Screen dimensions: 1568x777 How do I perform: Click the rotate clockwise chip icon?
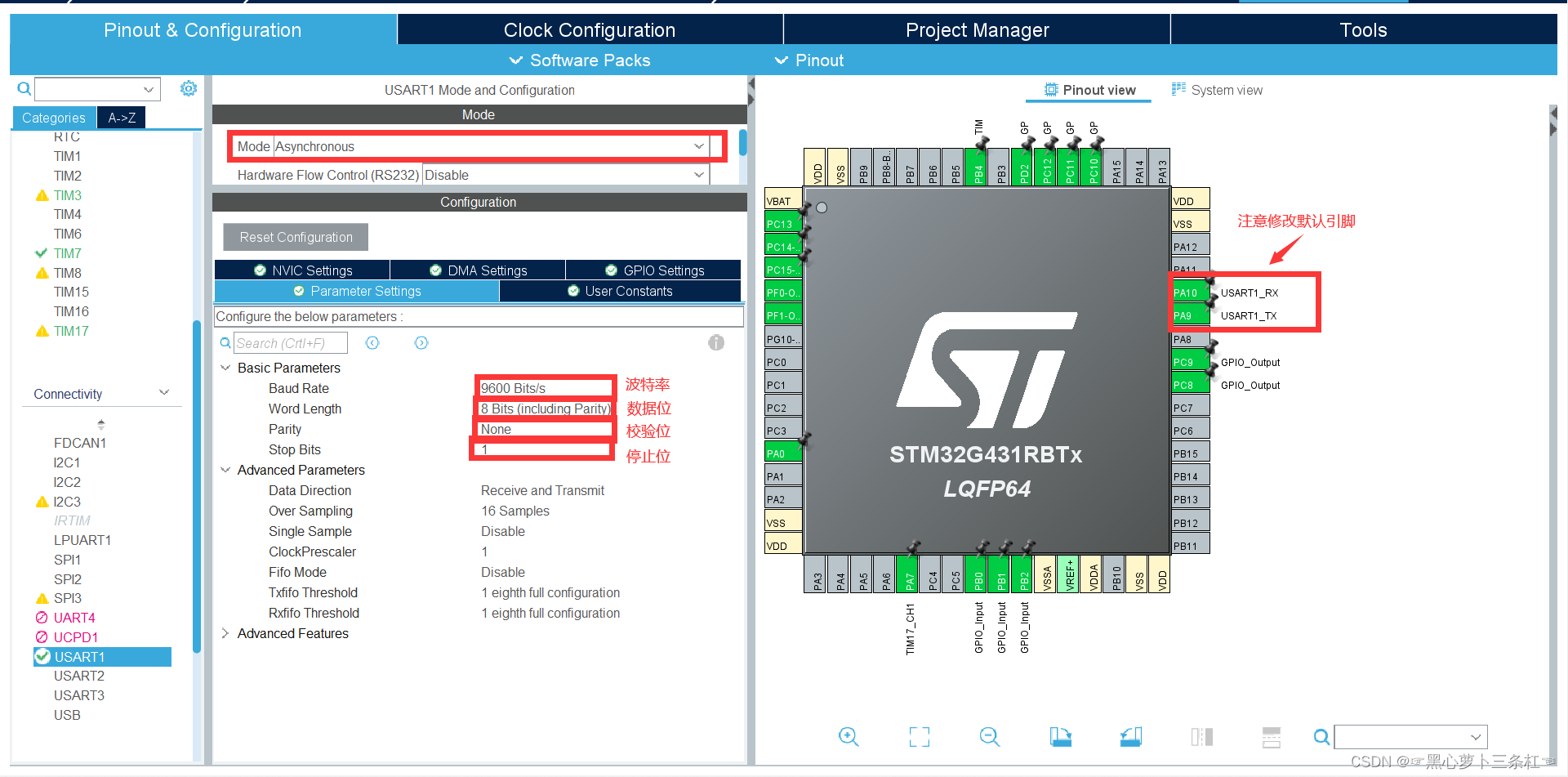tap(1060, 737)
